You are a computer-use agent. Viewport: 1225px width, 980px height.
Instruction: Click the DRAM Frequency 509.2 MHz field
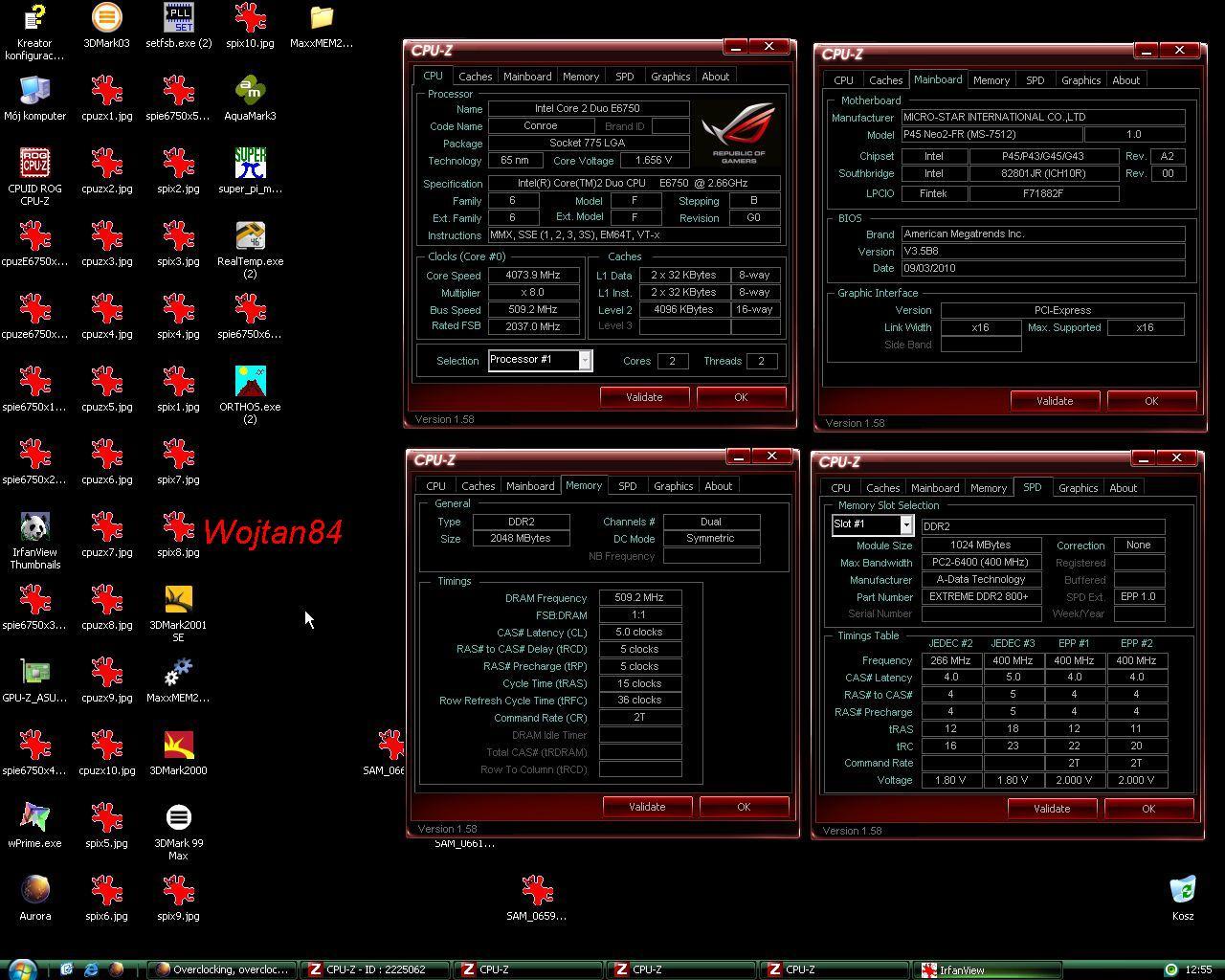pyautogui.click(x=639, y=598)
